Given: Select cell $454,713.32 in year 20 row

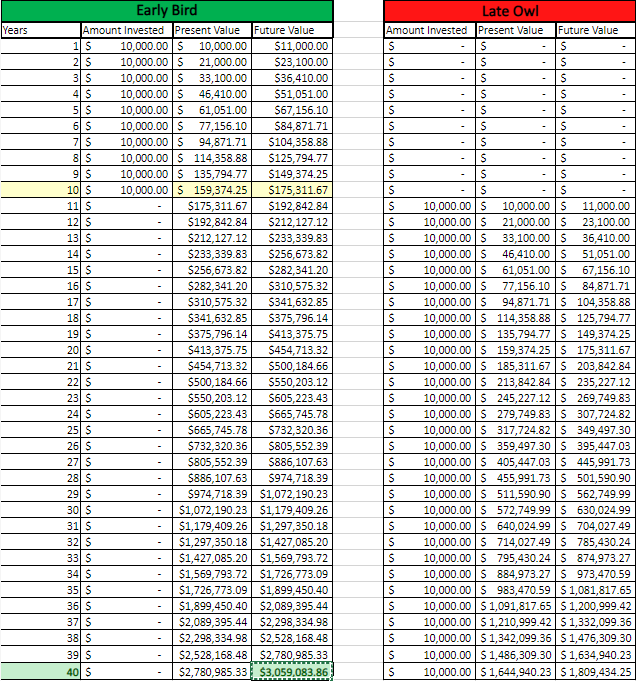Looking at the screenshot, I should 292,350.
